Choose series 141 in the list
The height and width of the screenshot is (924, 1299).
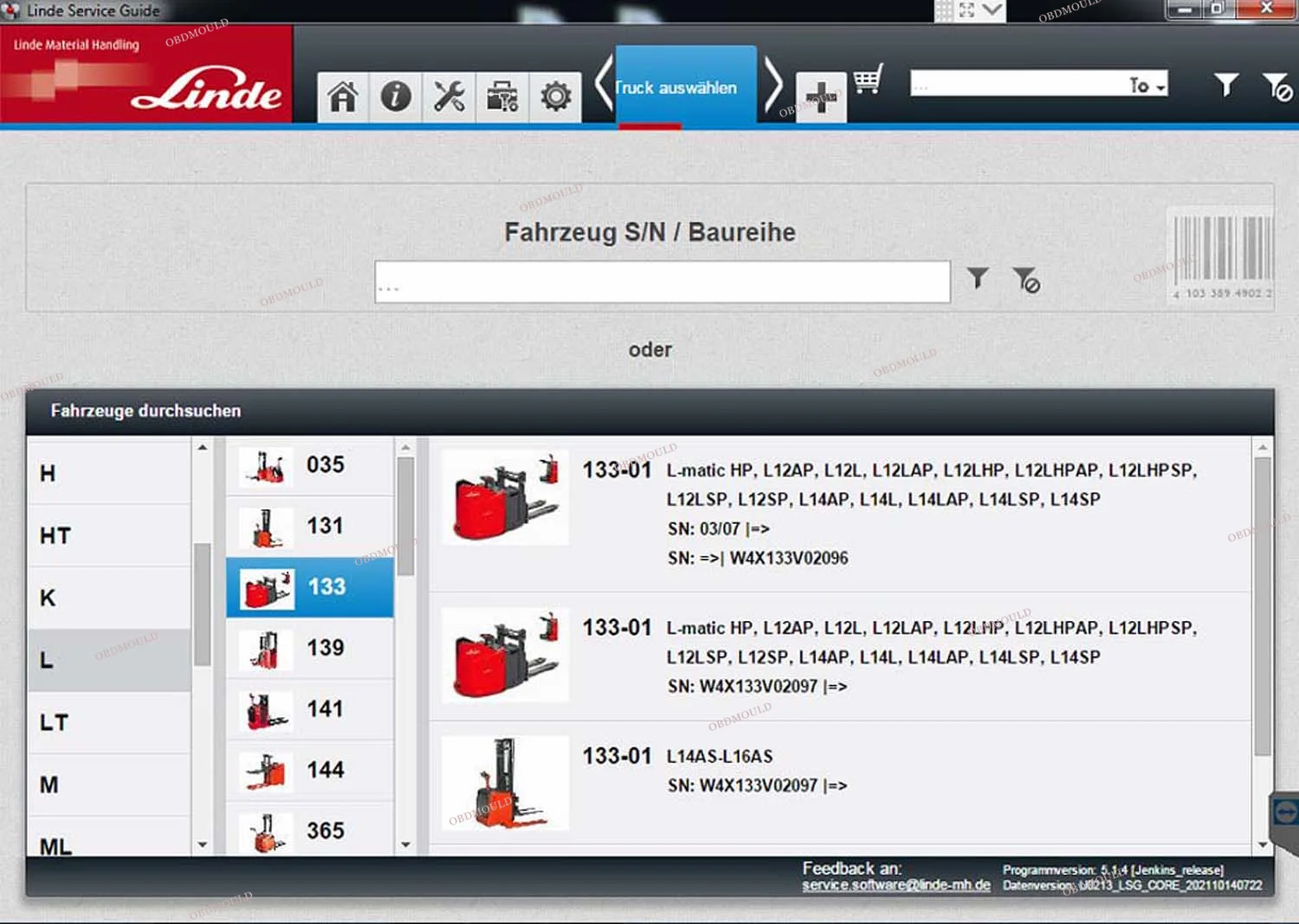pos(310,709)
